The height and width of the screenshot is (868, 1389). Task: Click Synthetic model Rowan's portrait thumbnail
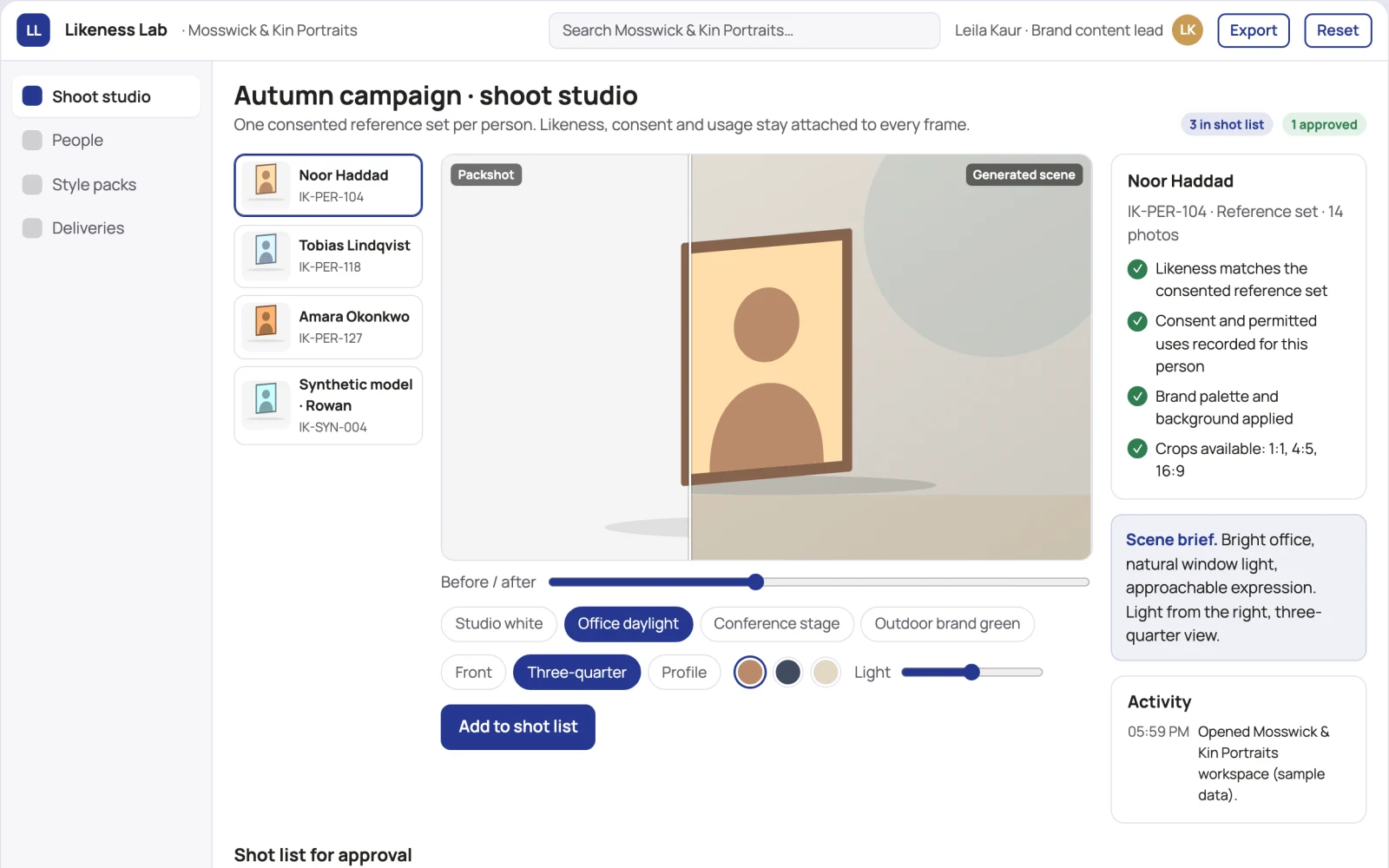click(267, 405)
